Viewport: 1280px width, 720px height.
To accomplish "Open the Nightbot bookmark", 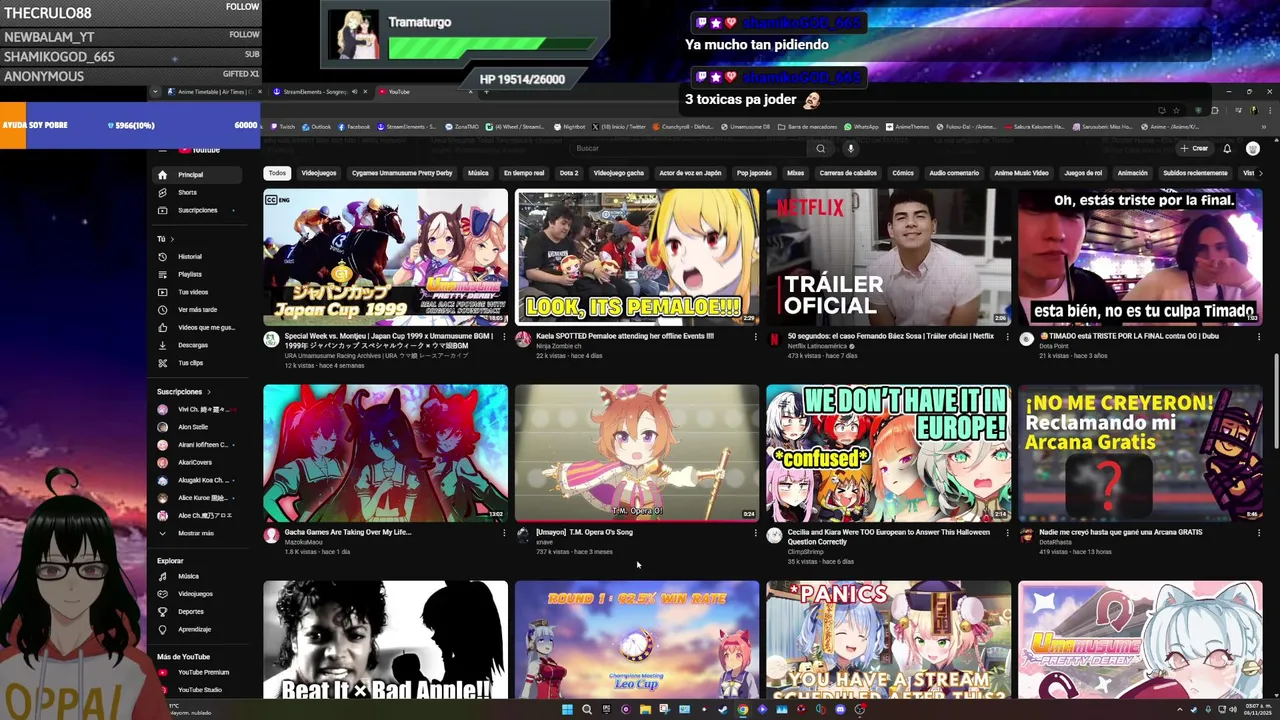I will pos(569,127).
